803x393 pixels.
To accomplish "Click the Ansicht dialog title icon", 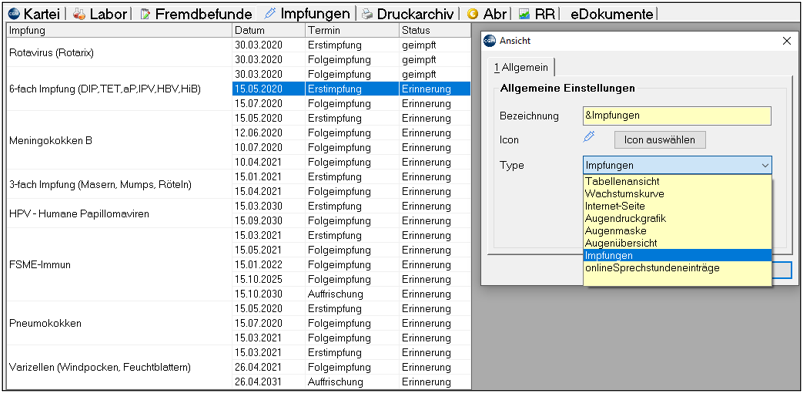I will [490, 40].
